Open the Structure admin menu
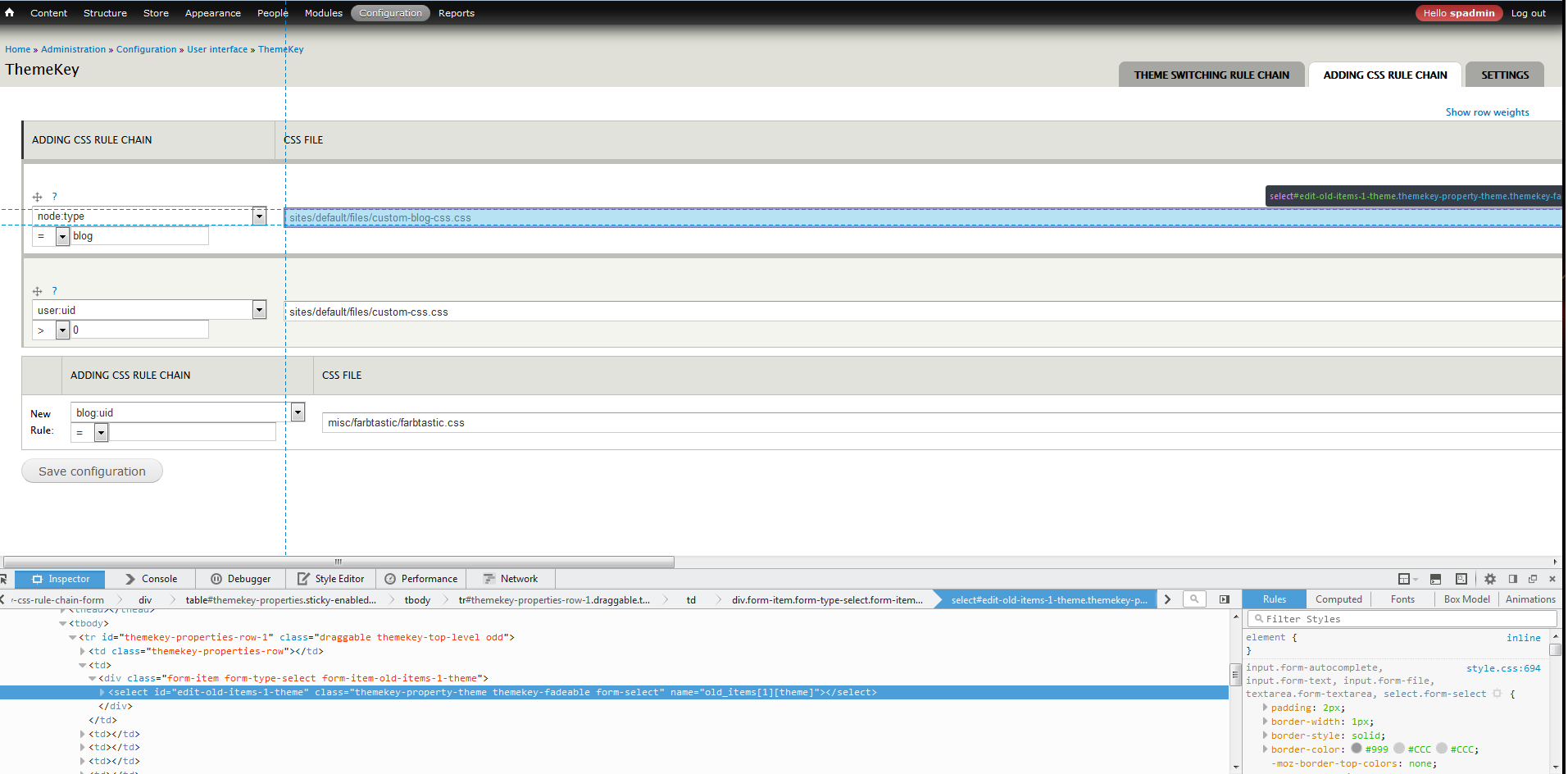 pyautogui.click(x=105, y=13)
